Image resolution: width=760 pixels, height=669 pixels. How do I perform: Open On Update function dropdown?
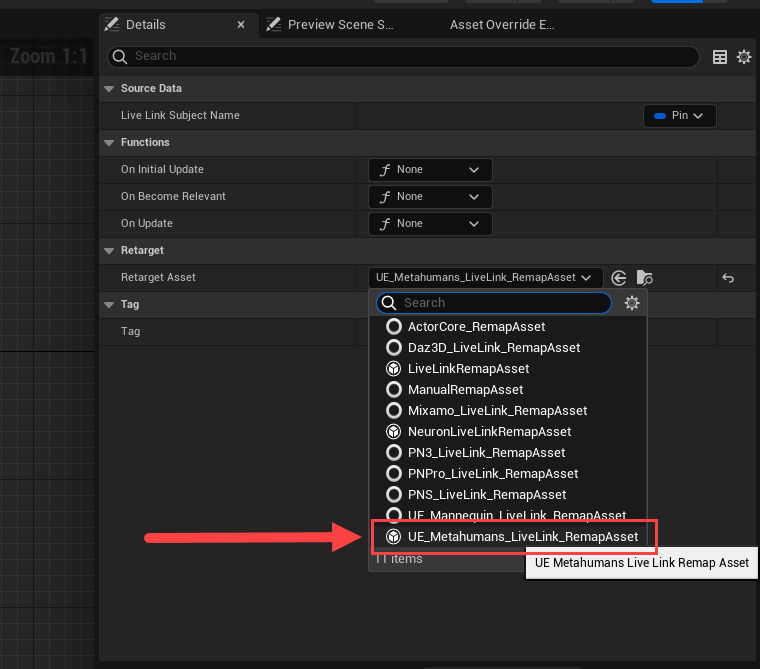(430, 223)
